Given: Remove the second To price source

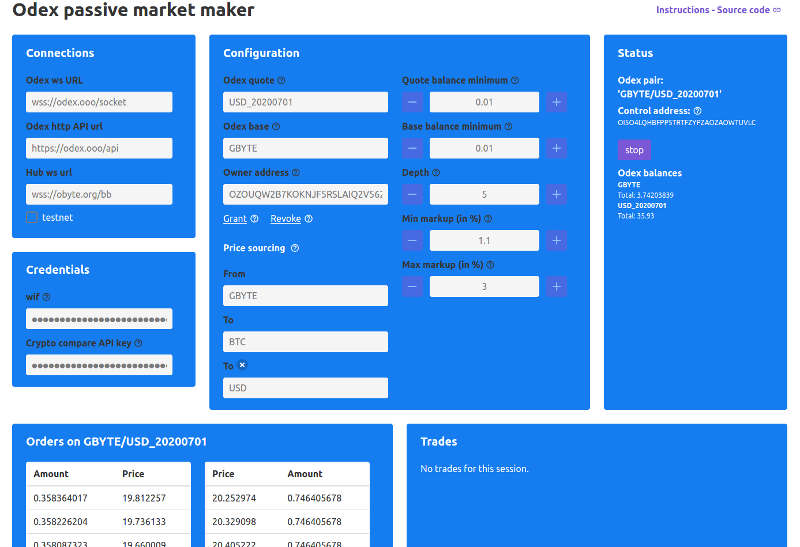Looking at the screenshot, I should point(242,365).
